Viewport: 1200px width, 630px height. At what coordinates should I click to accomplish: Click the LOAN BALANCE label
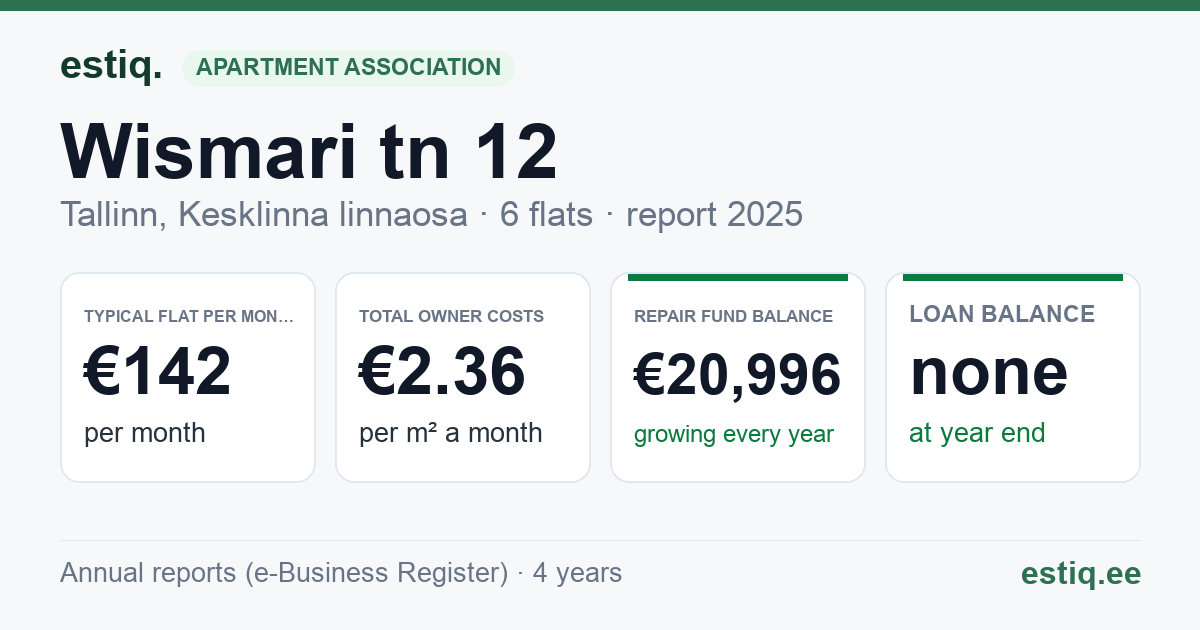click(x=1002, y=314)
